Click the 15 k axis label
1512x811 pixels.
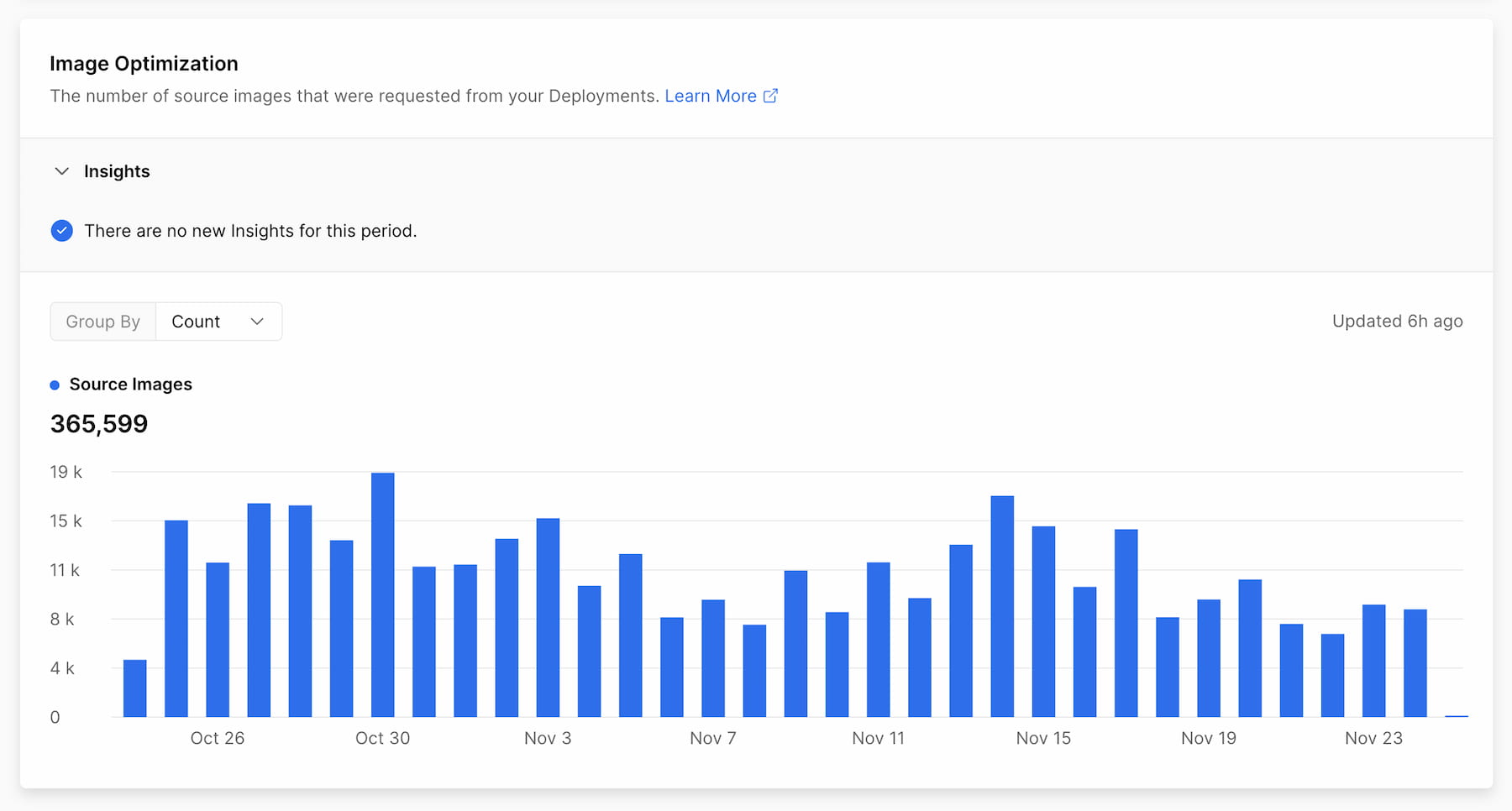click(66, 521)
